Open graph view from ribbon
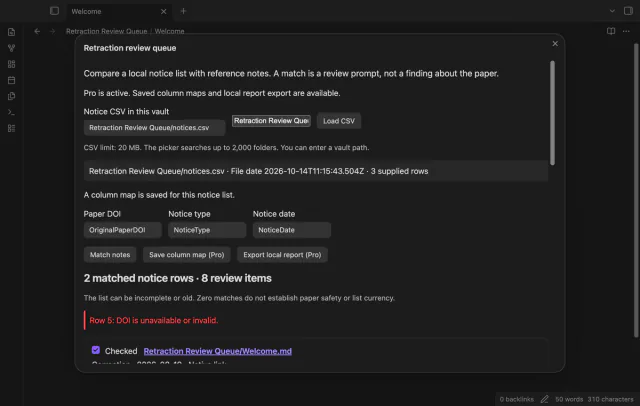Image resolution: width=640 pixels, height=406 pixels. pyautogui.click(x=11, y=48)
